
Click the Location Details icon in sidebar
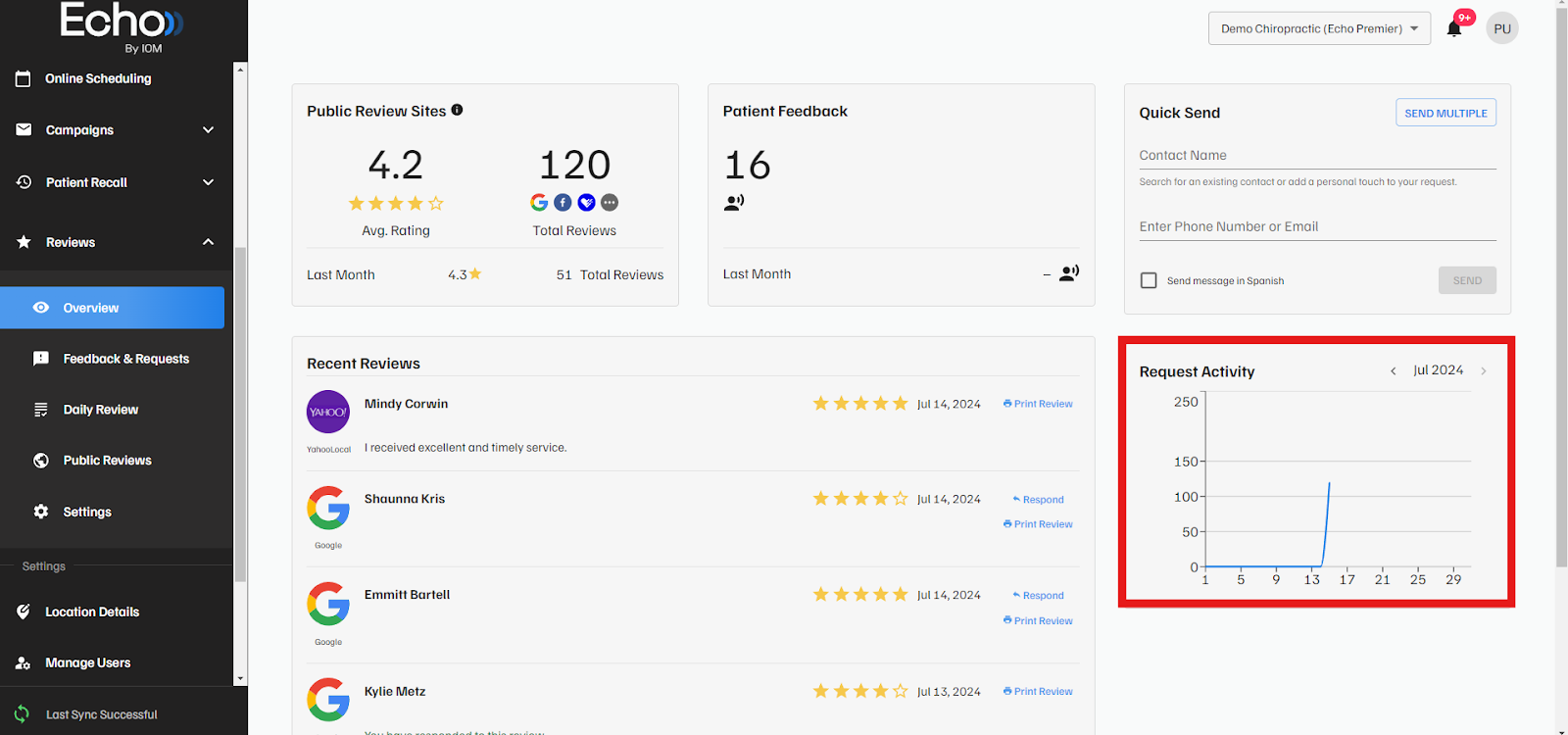point(24,612)
